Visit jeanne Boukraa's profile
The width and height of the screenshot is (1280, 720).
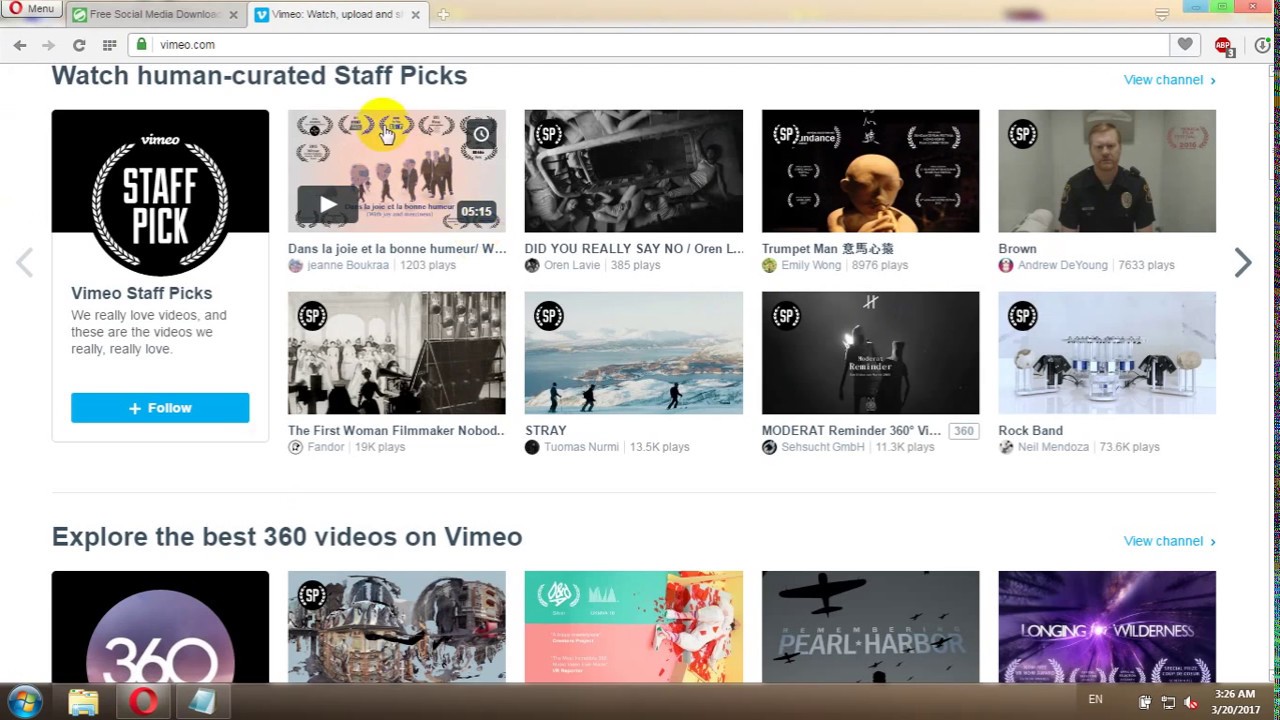point(347,265)
